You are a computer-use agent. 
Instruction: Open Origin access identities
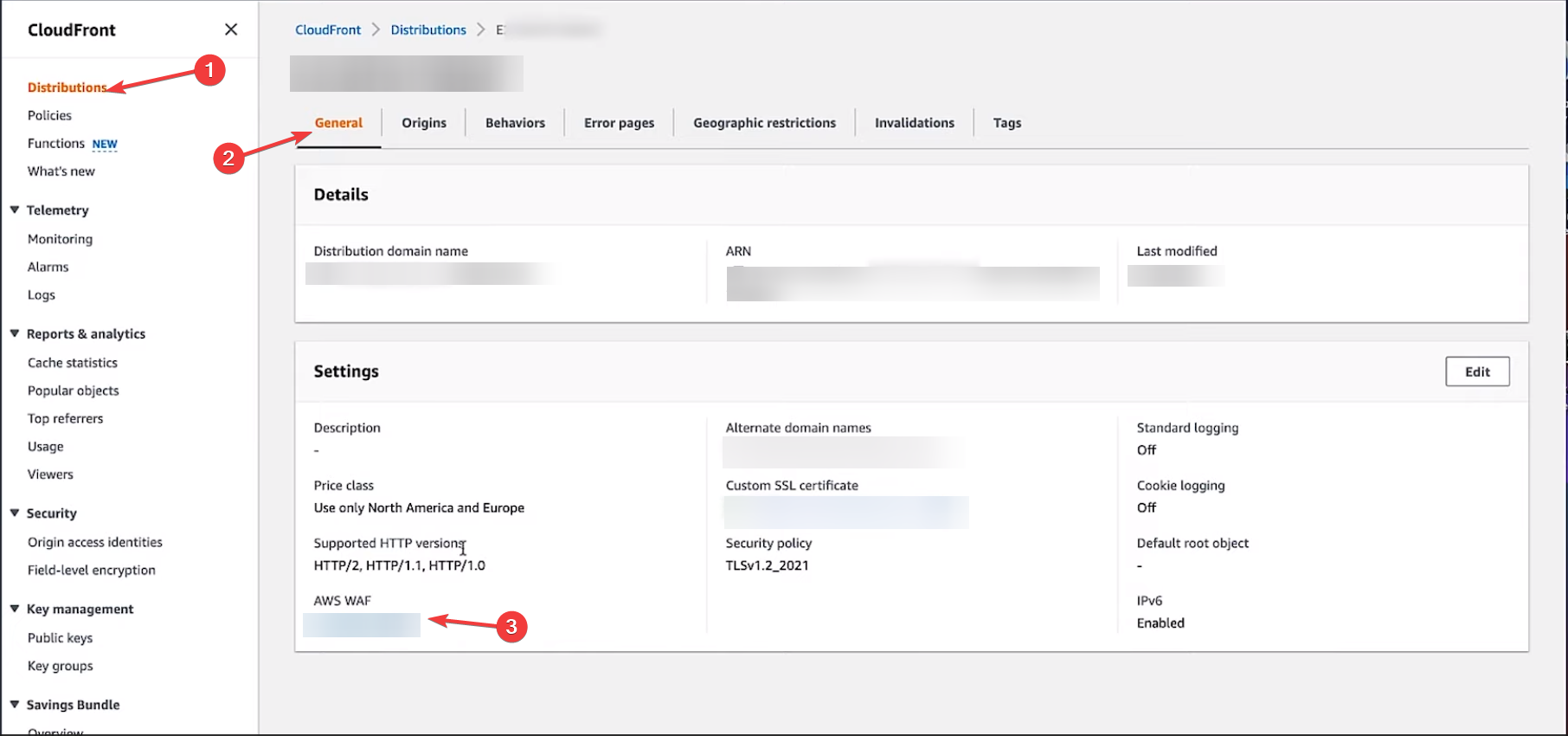pyautogui.click(x=95, y=542)
